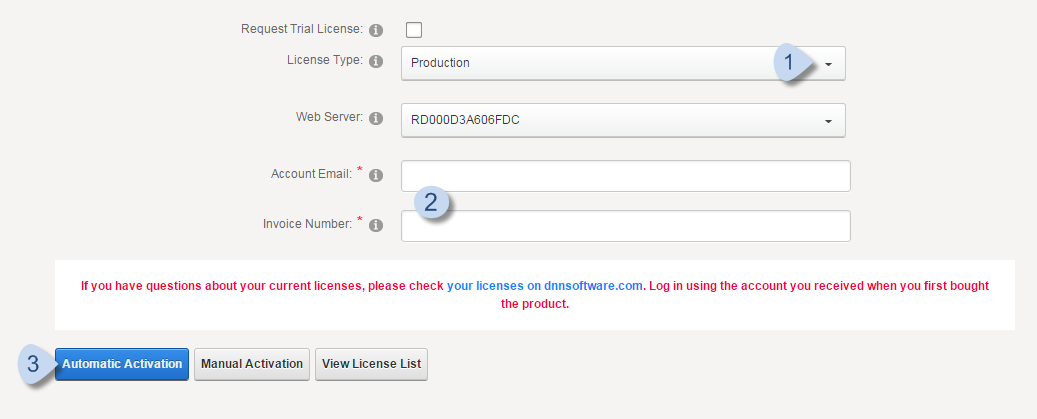Click callout marker number 2
This screenshot has width=1037, height=419.
(431, 203)
